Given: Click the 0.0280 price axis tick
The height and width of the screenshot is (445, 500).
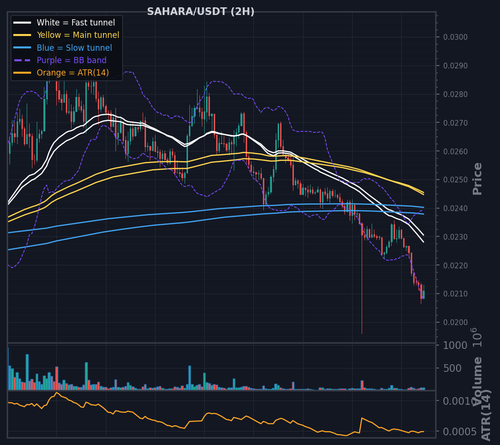Looking at the screenshot, I should pyautogui.click(x=455, y=94).
